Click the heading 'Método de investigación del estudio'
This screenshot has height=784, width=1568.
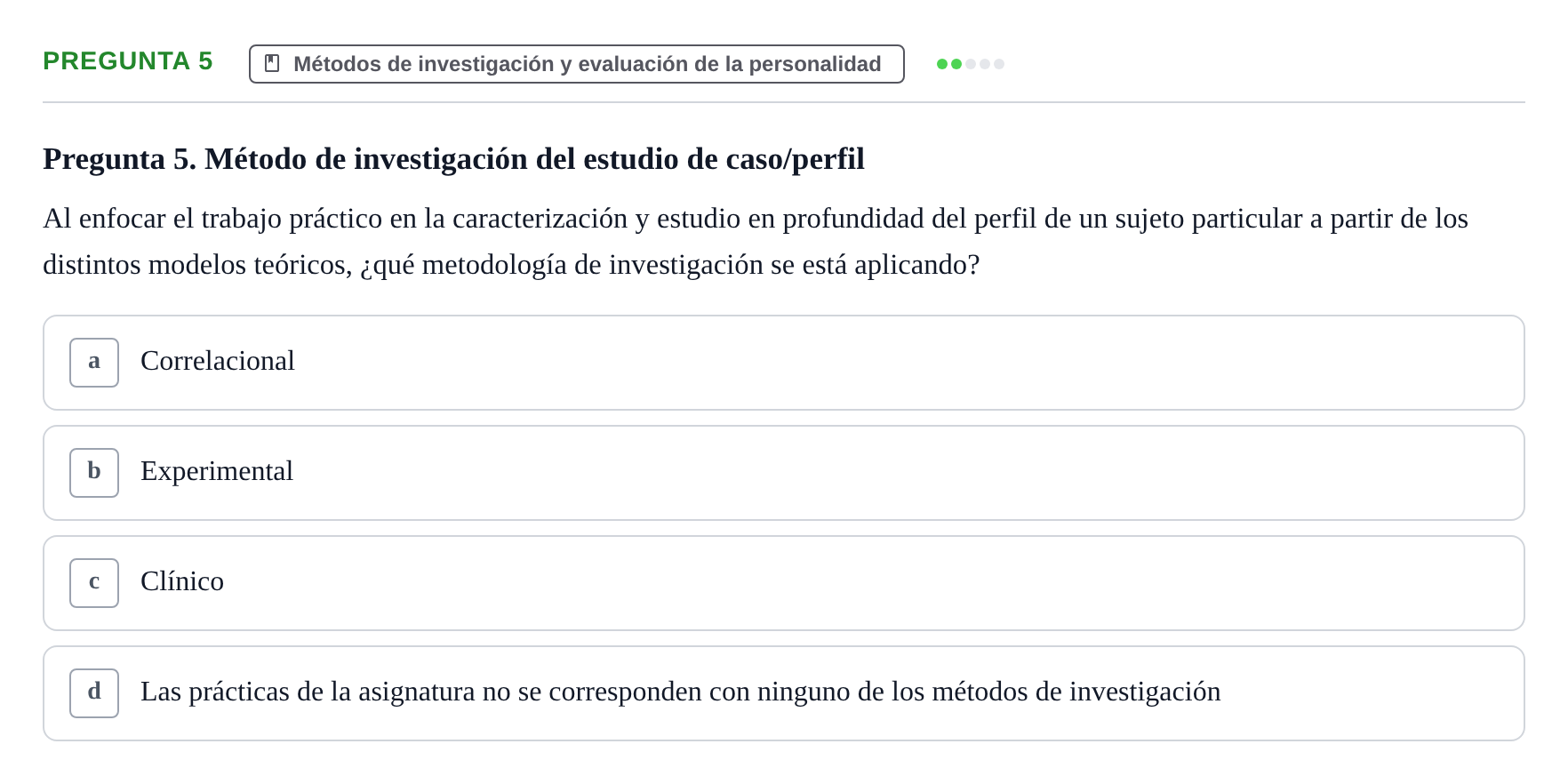point(453,159)
